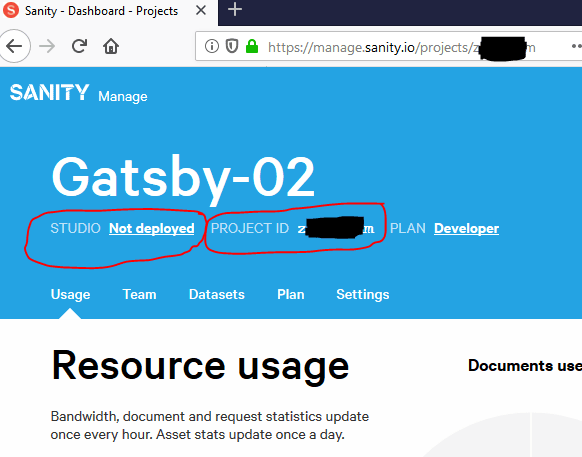
Task: View the green padlock connection details
Action: point(252,46)
